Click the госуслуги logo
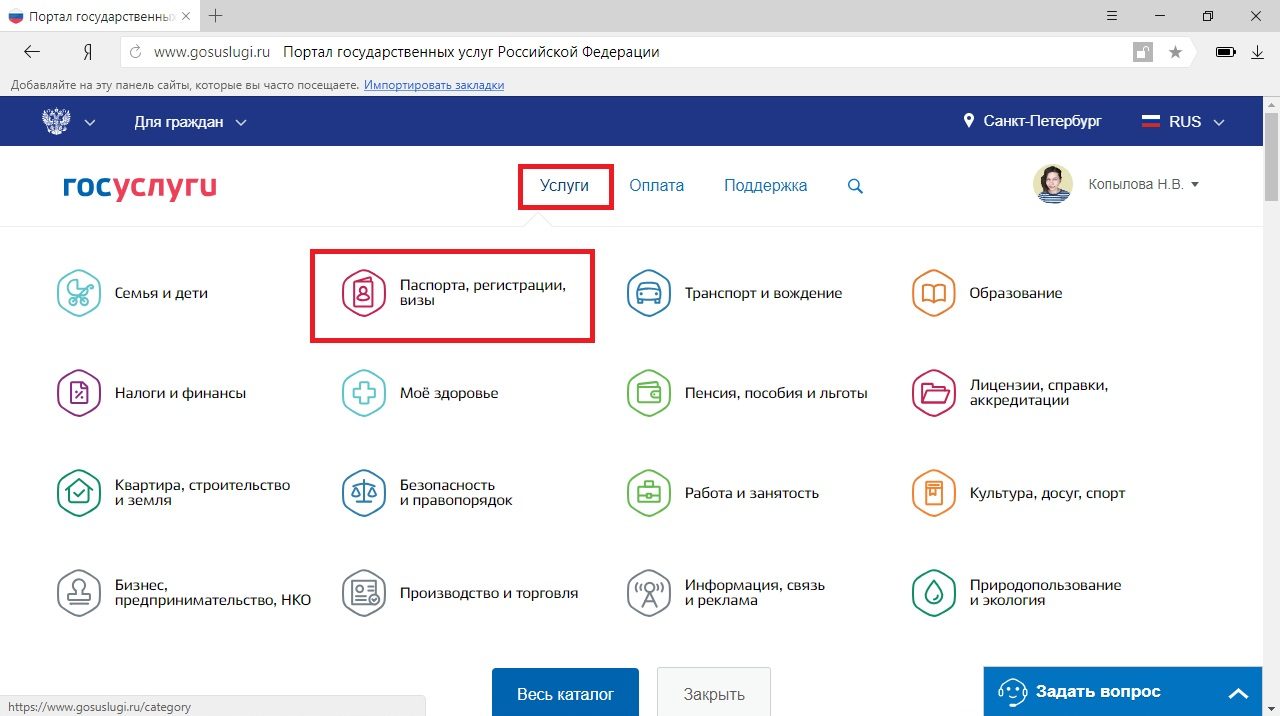This screenshot has width=1280, height=716. pyautogui.click(x=139, y=187)
